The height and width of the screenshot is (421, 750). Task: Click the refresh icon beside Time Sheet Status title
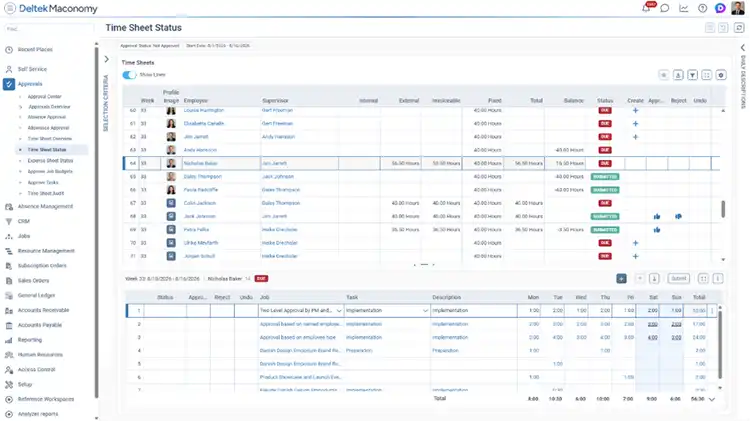pos(739,28)
